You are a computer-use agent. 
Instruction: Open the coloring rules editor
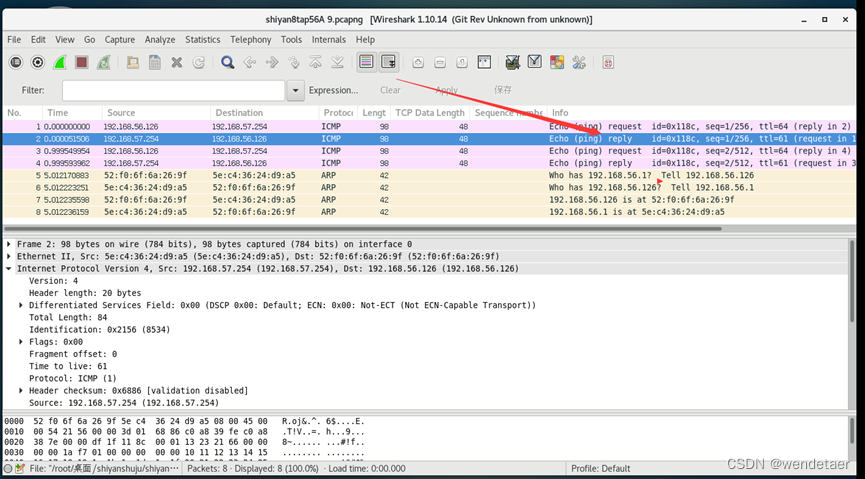click(x=557, y=62)
